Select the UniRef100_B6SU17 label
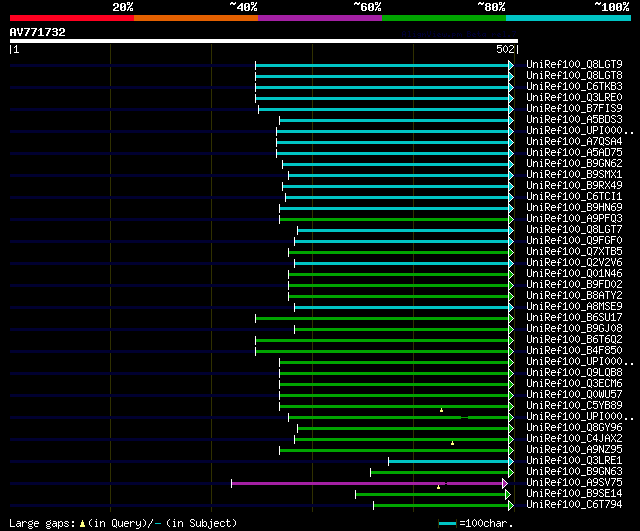This screenshot has width=640, height=531. pos(574,318)
